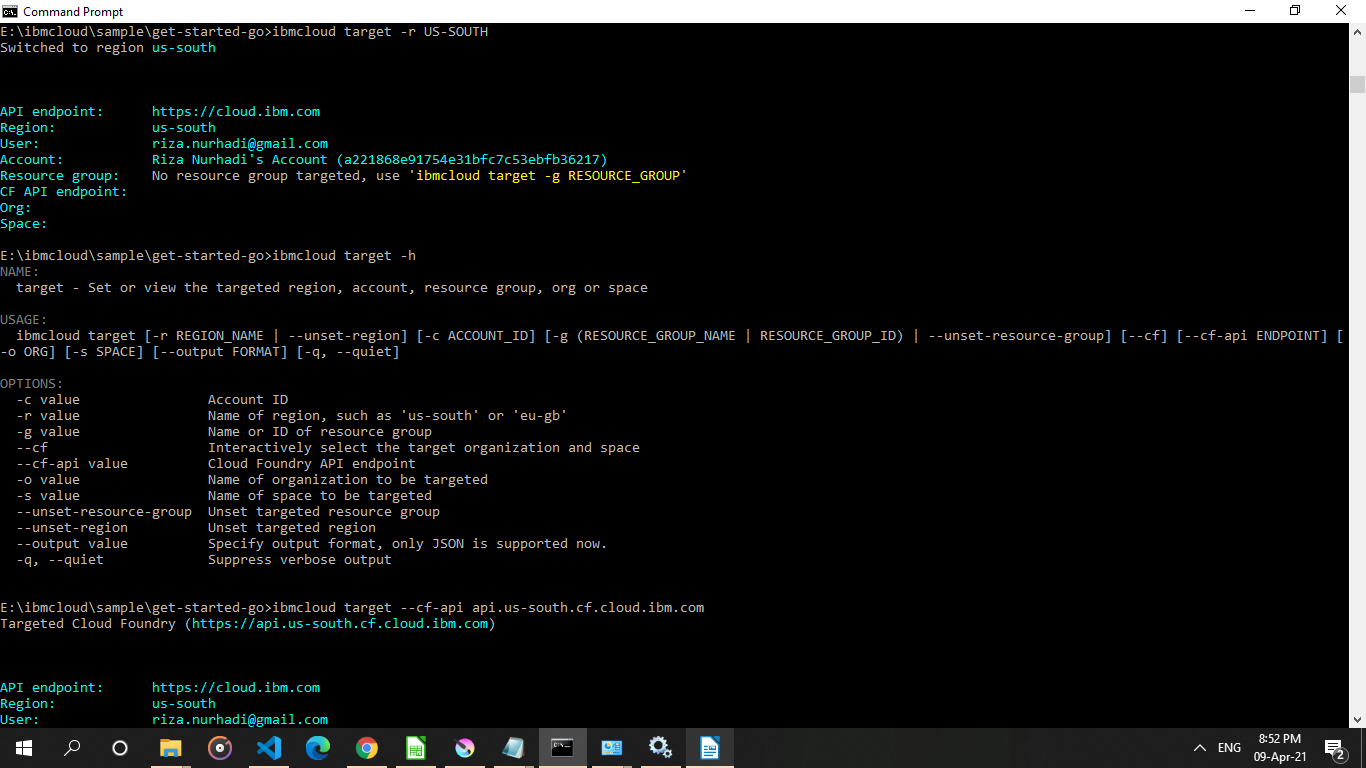This screenshot has height=768, width=1366.
Task: Click the 'target - Set or view' description line
Action: pos(332,288)
